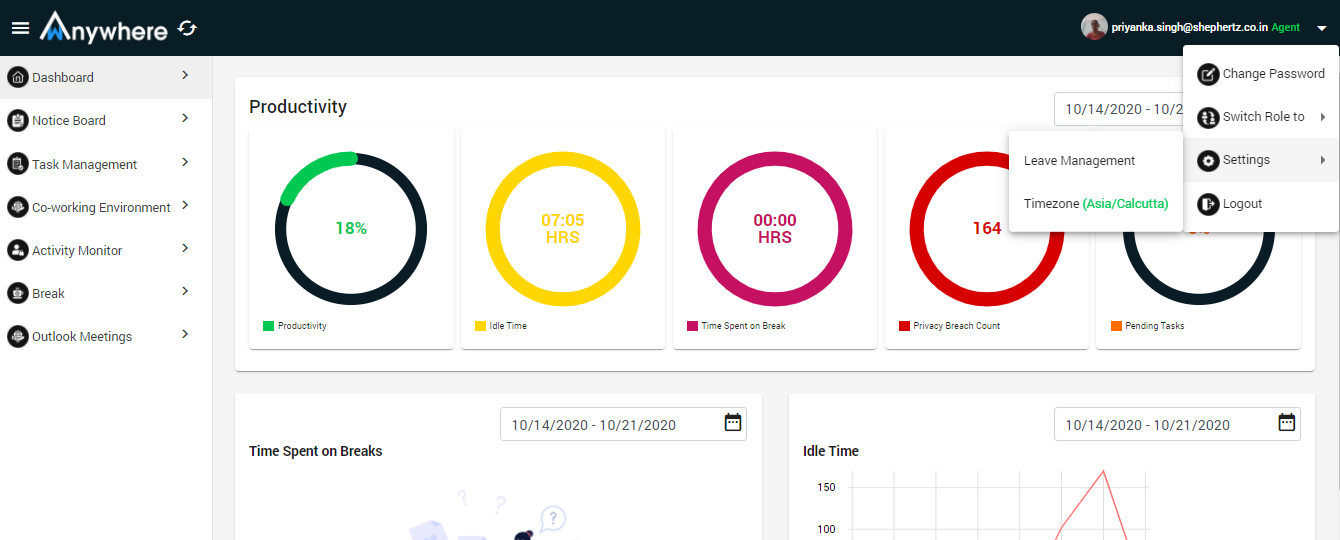The height and width of the screenshot is (540, 1340).
Task: Open Dashboard from the sidebar
Action: click(106, 77)
